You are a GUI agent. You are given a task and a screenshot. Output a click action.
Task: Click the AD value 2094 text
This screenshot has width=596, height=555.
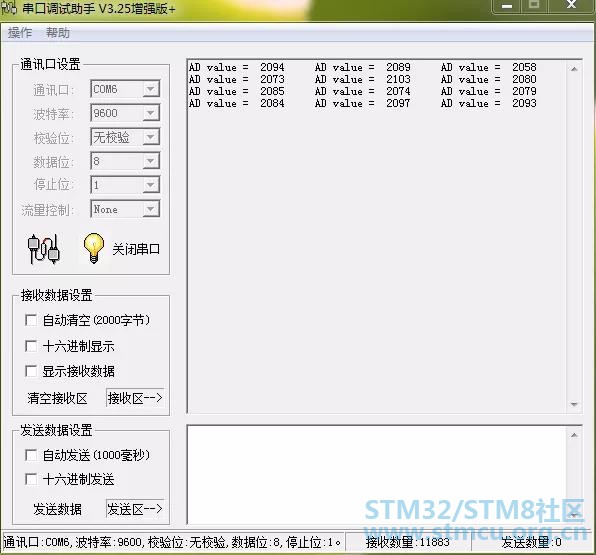[x=236, y=67]
